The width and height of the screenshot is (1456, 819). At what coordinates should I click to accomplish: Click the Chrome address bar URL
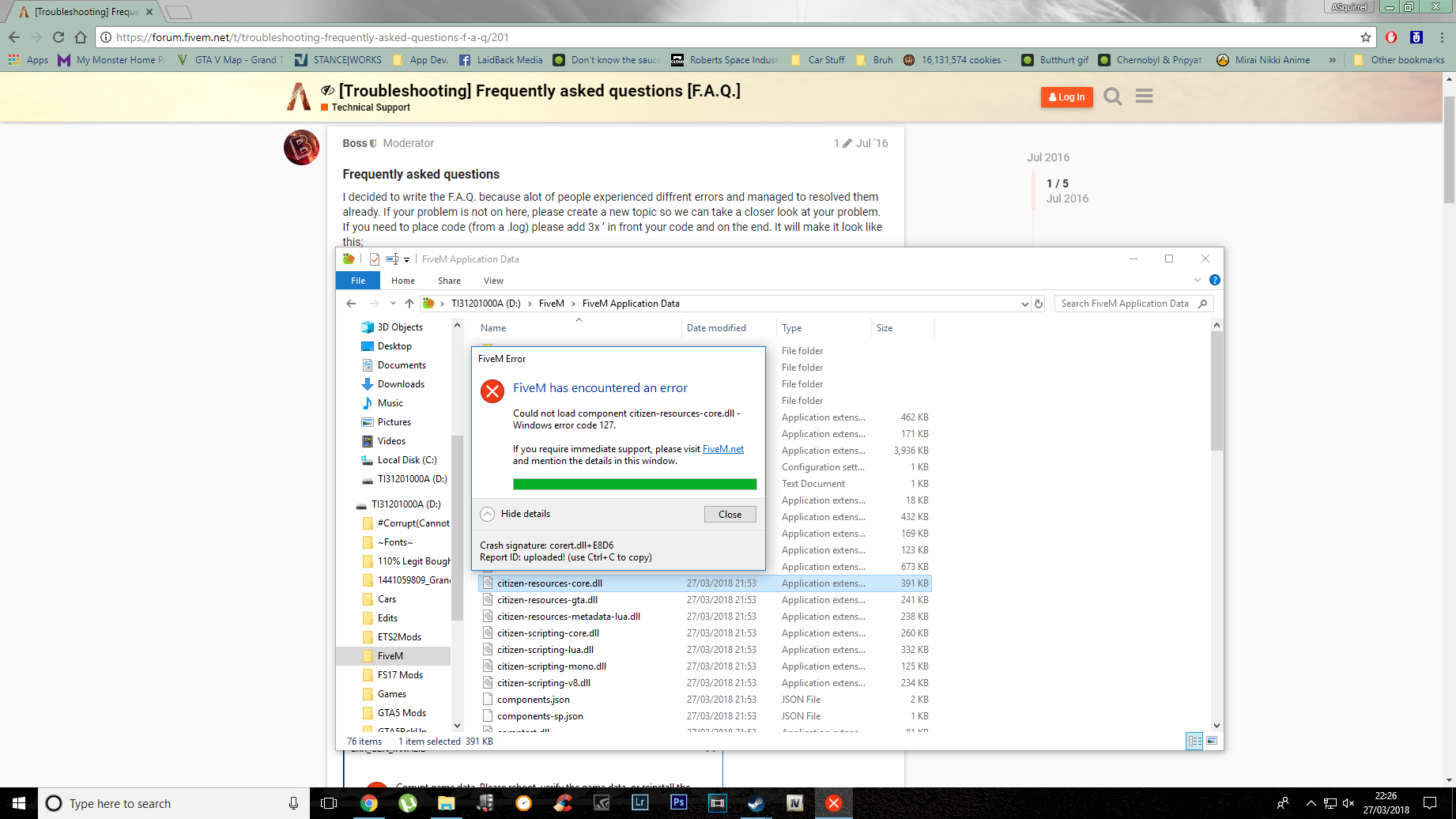coord(312,37)
